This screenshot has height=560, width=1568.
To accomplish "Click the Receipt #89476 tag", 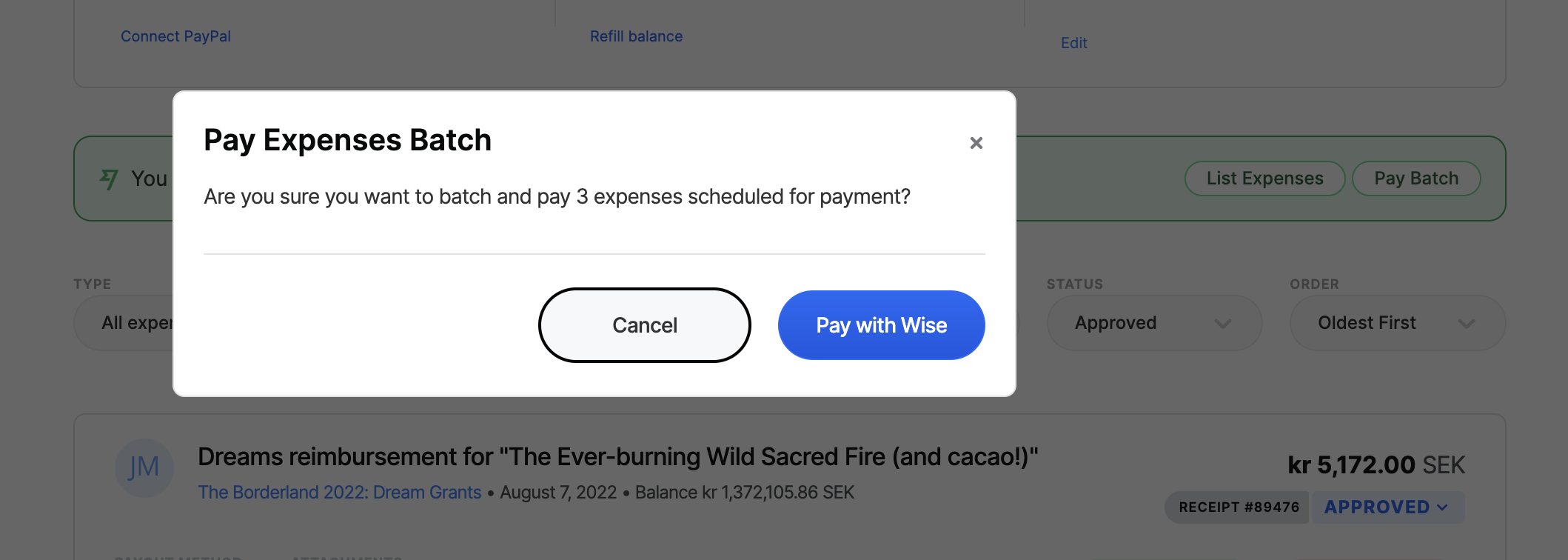I will [1238, 507].
